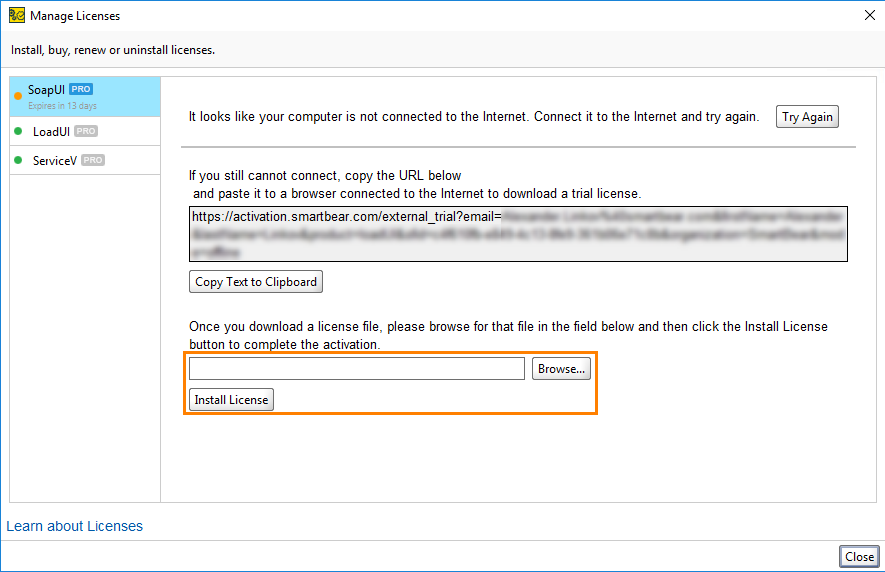
Task: Click the 'Expires in 13 days' text
Action: click(63, 106)
